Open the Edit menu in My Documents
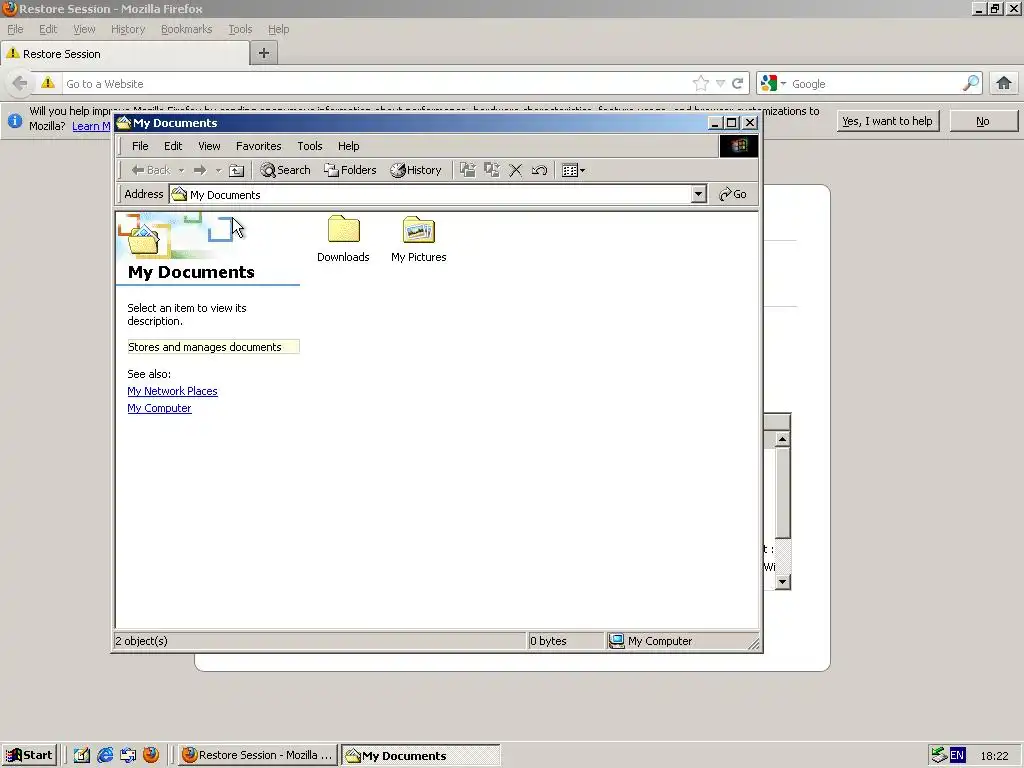The height and width of the screenshot is (768, 1024). coord(173,146)
